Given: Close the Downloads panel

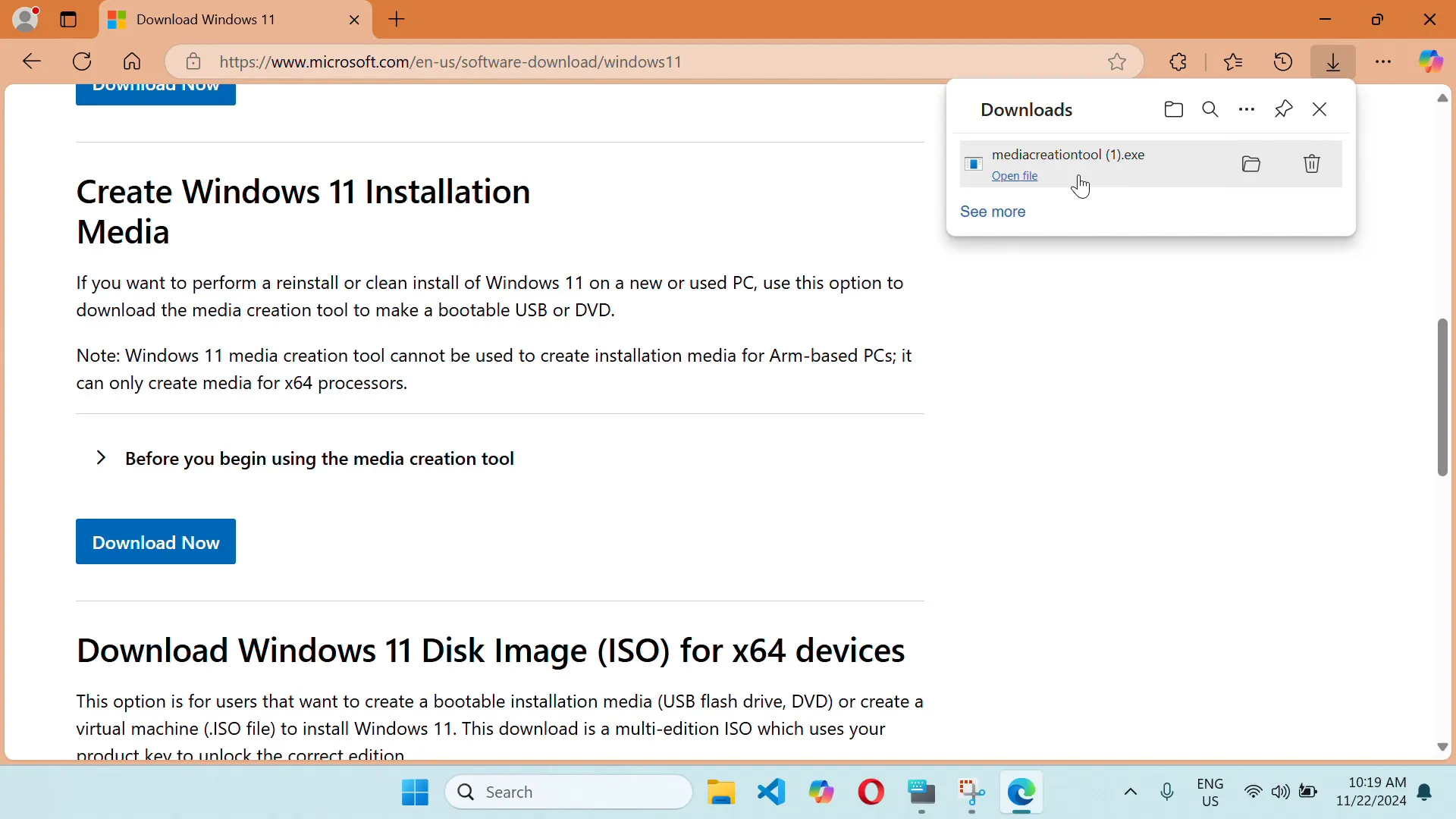Looking at the screenshot, I should [x=1320, y=108].
